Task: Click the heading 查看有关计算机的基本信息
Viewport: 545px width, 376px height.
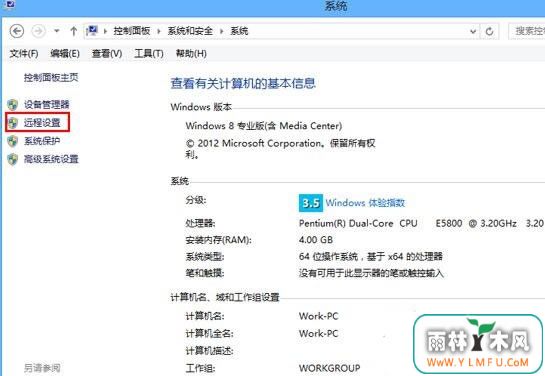Action: click(x=243, y=83)
